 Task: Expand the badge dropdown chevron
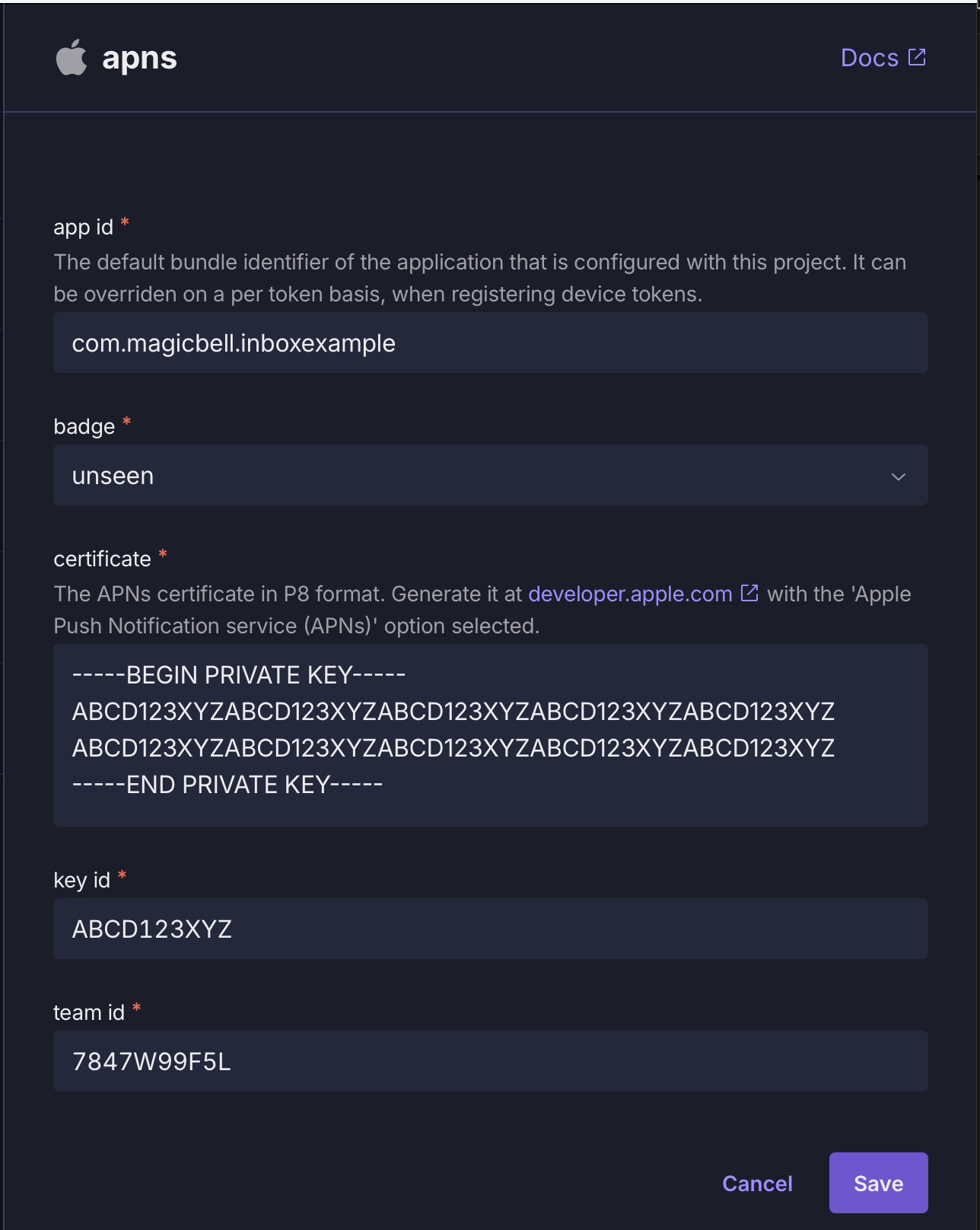click(x=898, y=476)
